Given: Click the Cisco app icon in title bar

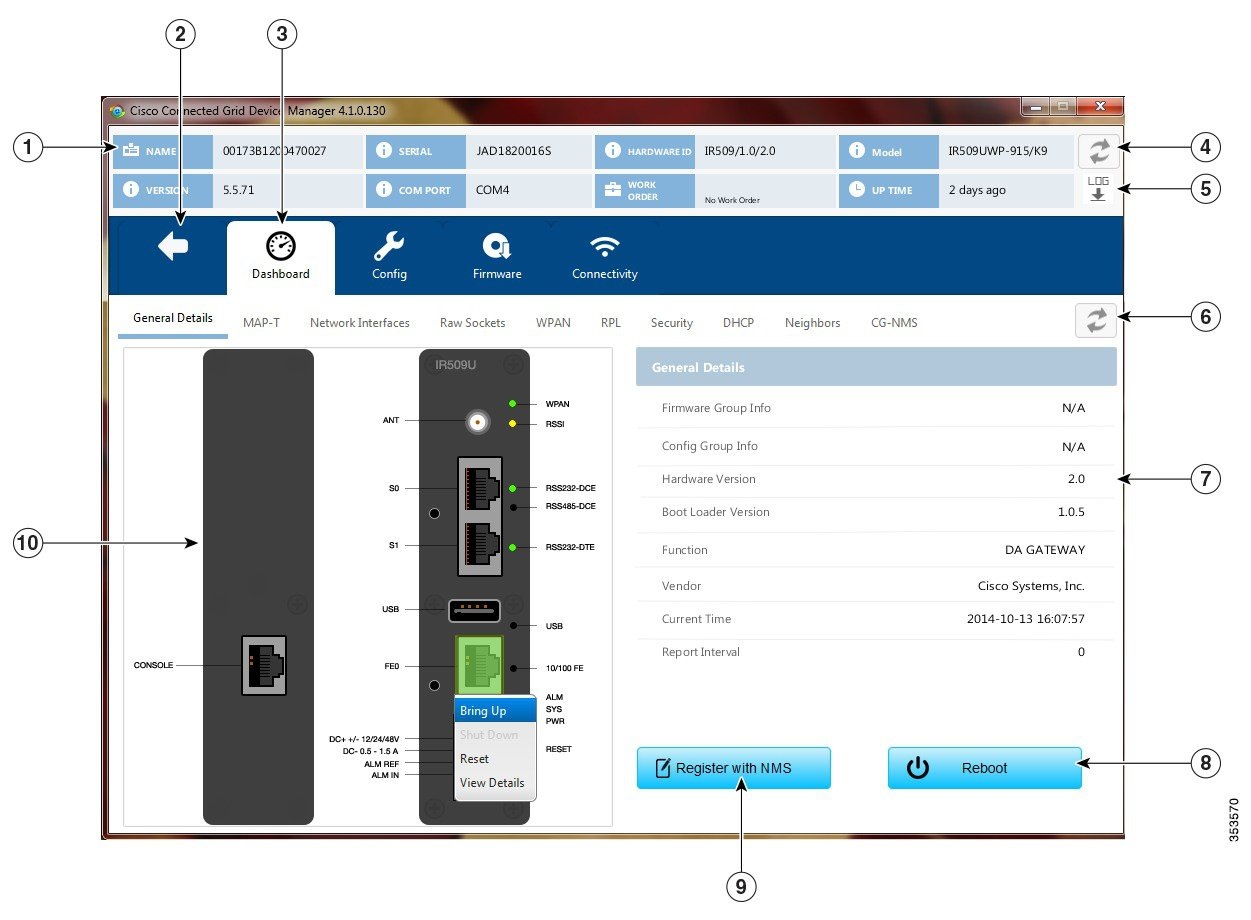Looking at the screenshot, I should (117, 111).
